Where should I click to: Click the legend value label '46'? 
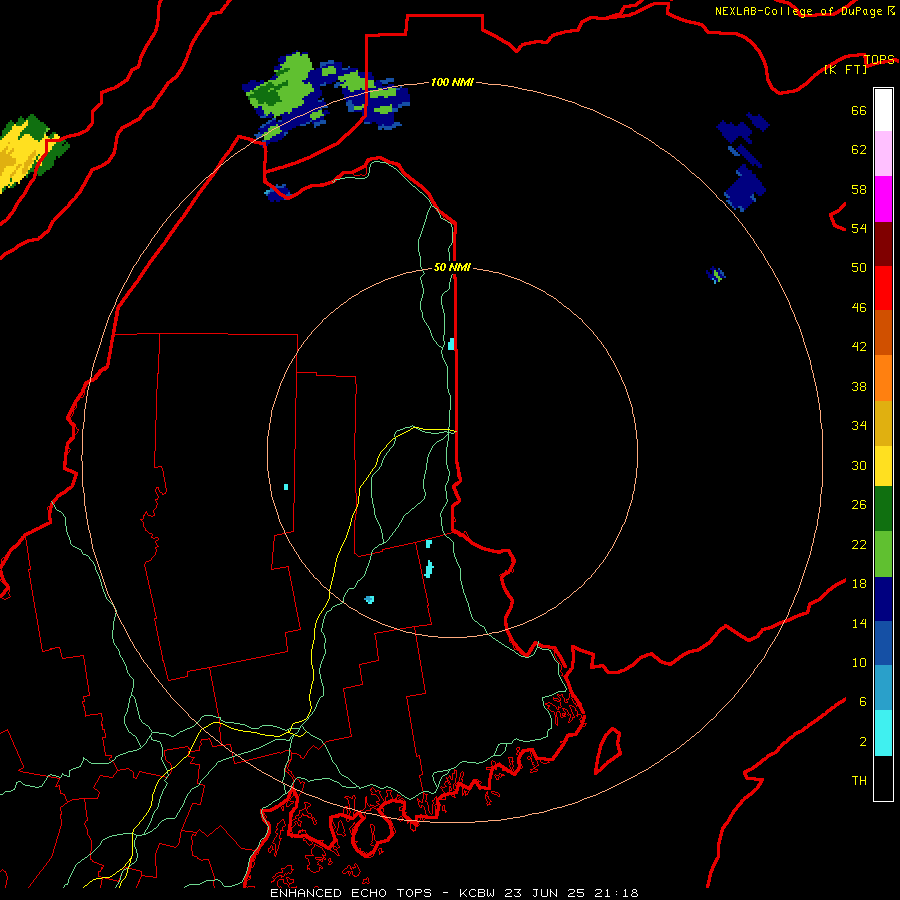pyautogui.click(x=859, y=307)
